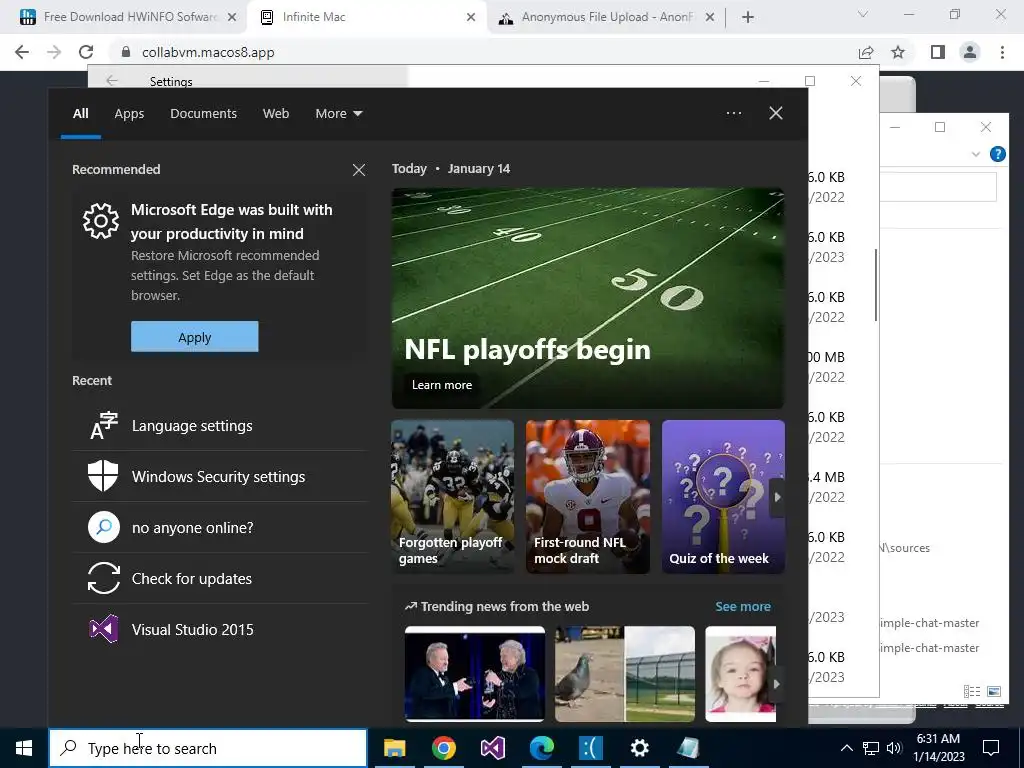The image size is (1024, 768).
Task: Open Visual Studio 2015 recent item
Action: point(220,630)
